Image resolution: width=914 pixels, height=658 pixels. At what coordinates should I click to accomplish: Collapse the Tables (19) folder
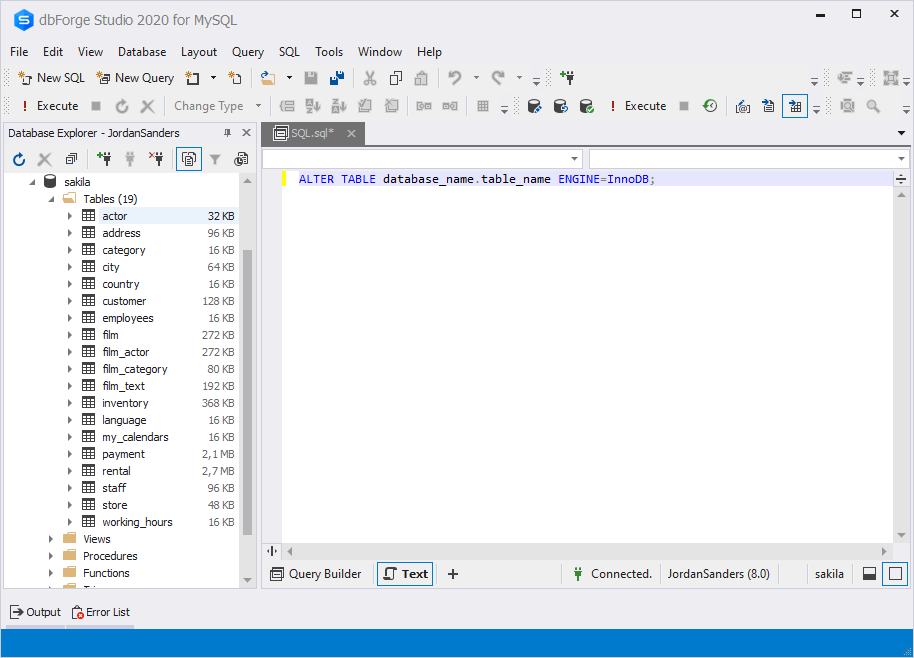tap(51, 199)
